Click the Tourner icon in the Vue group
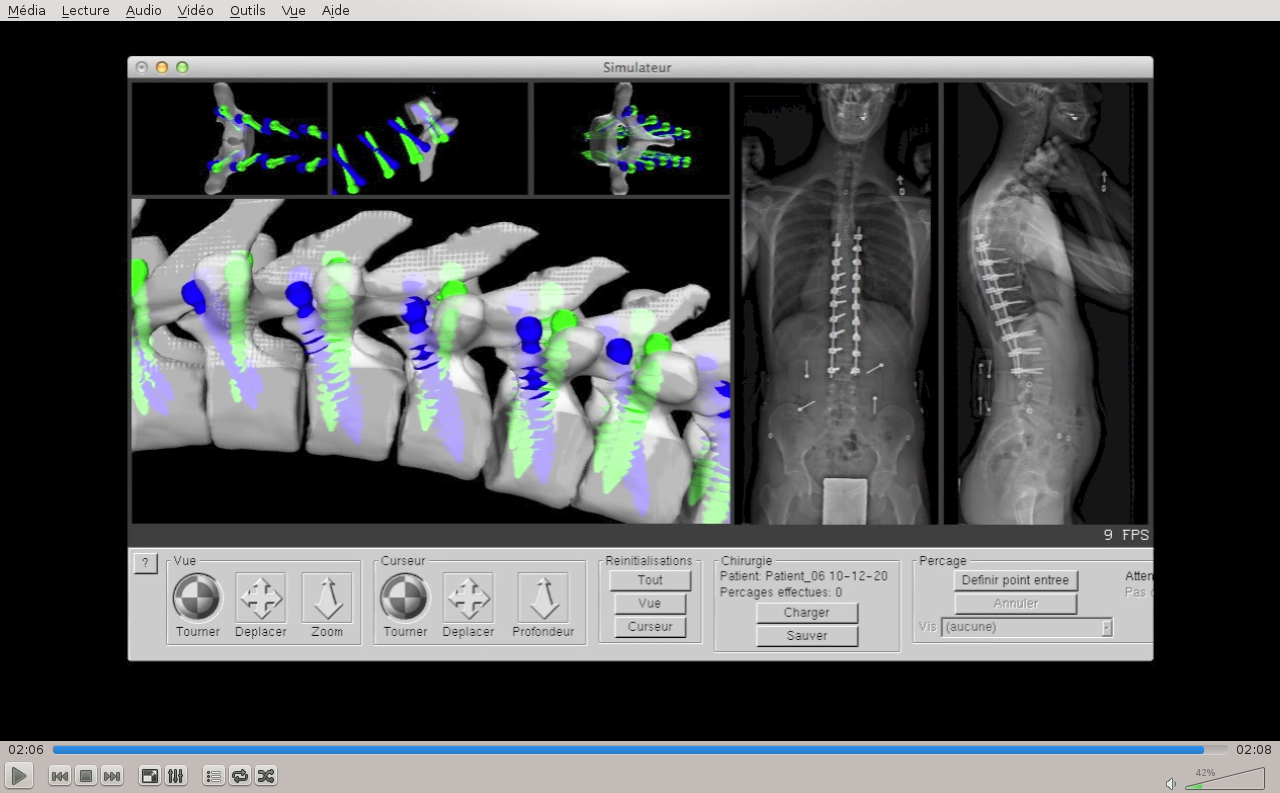 [197, 597]
